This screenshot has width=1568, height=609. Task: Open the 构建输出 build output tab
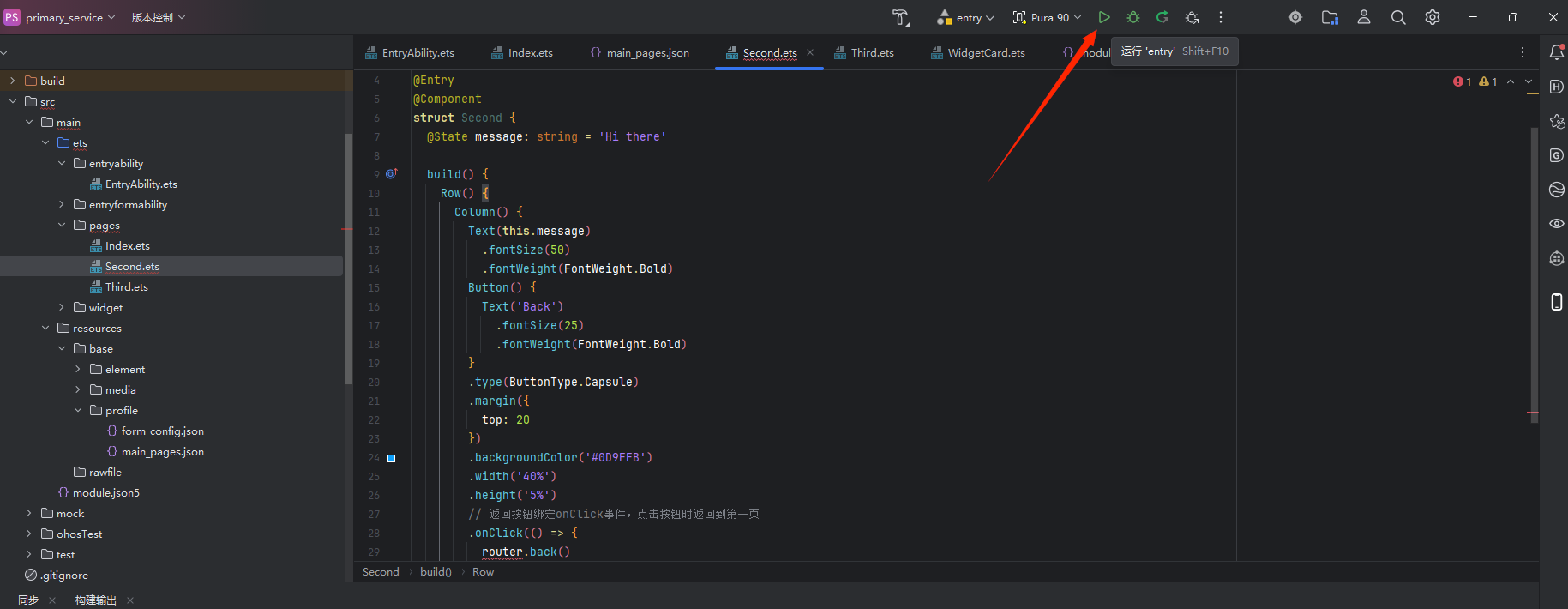tap(95, 600)
